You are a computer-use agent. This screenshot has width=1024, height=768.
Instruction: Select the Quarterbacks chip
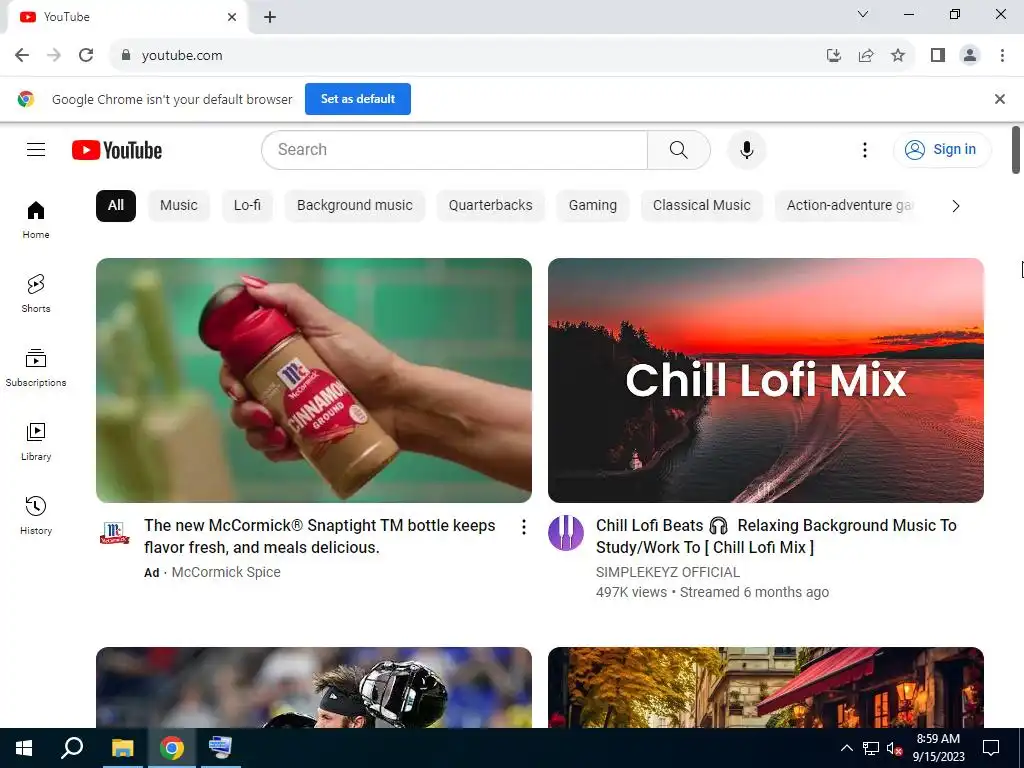click(490, 206)
